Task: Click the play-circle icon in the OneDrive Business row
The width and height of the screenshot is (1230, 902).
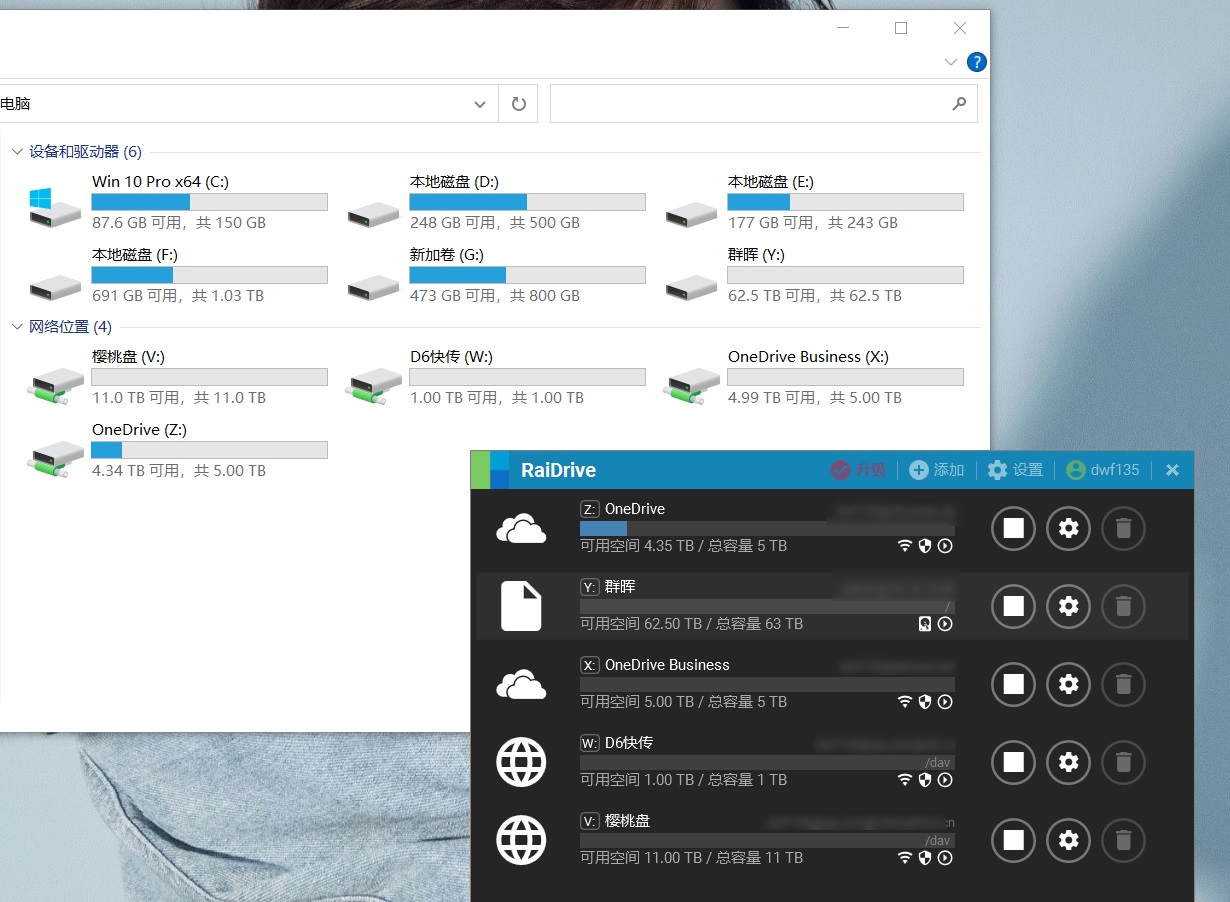Action: tap(945, 702)
